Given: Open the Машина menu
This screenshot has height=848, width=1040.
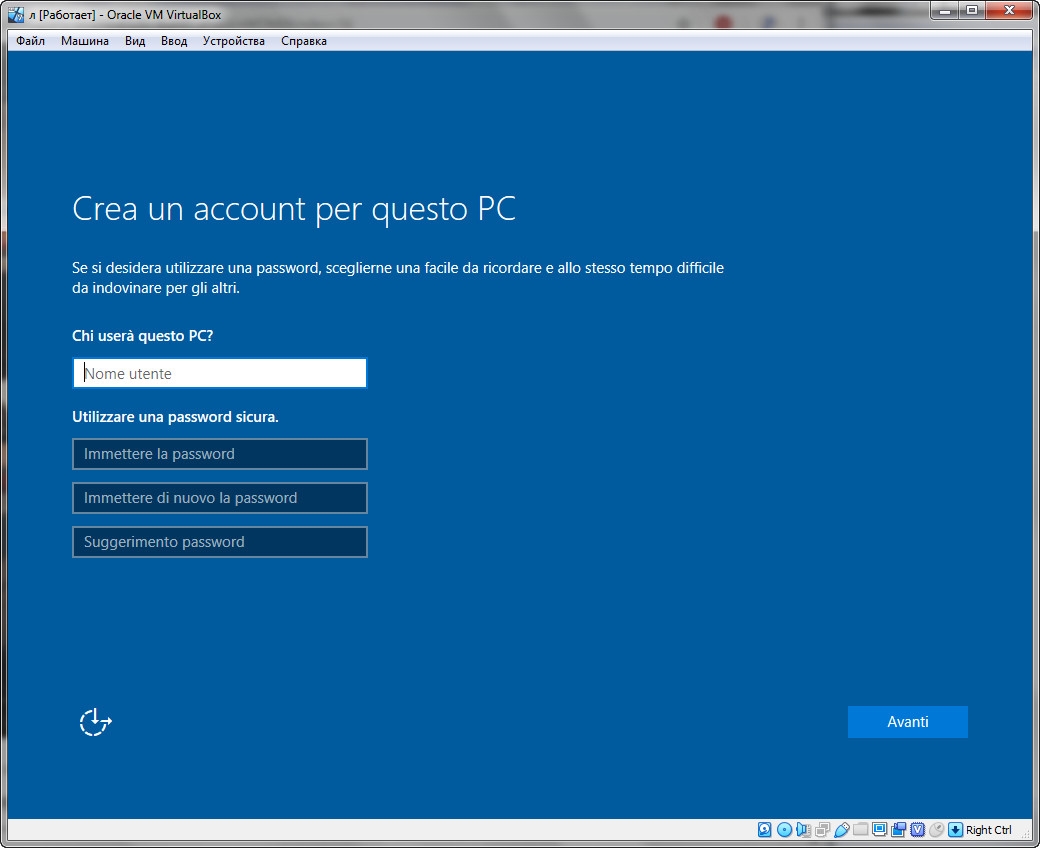Looking at the screenshot, I should tap(85, 41).
